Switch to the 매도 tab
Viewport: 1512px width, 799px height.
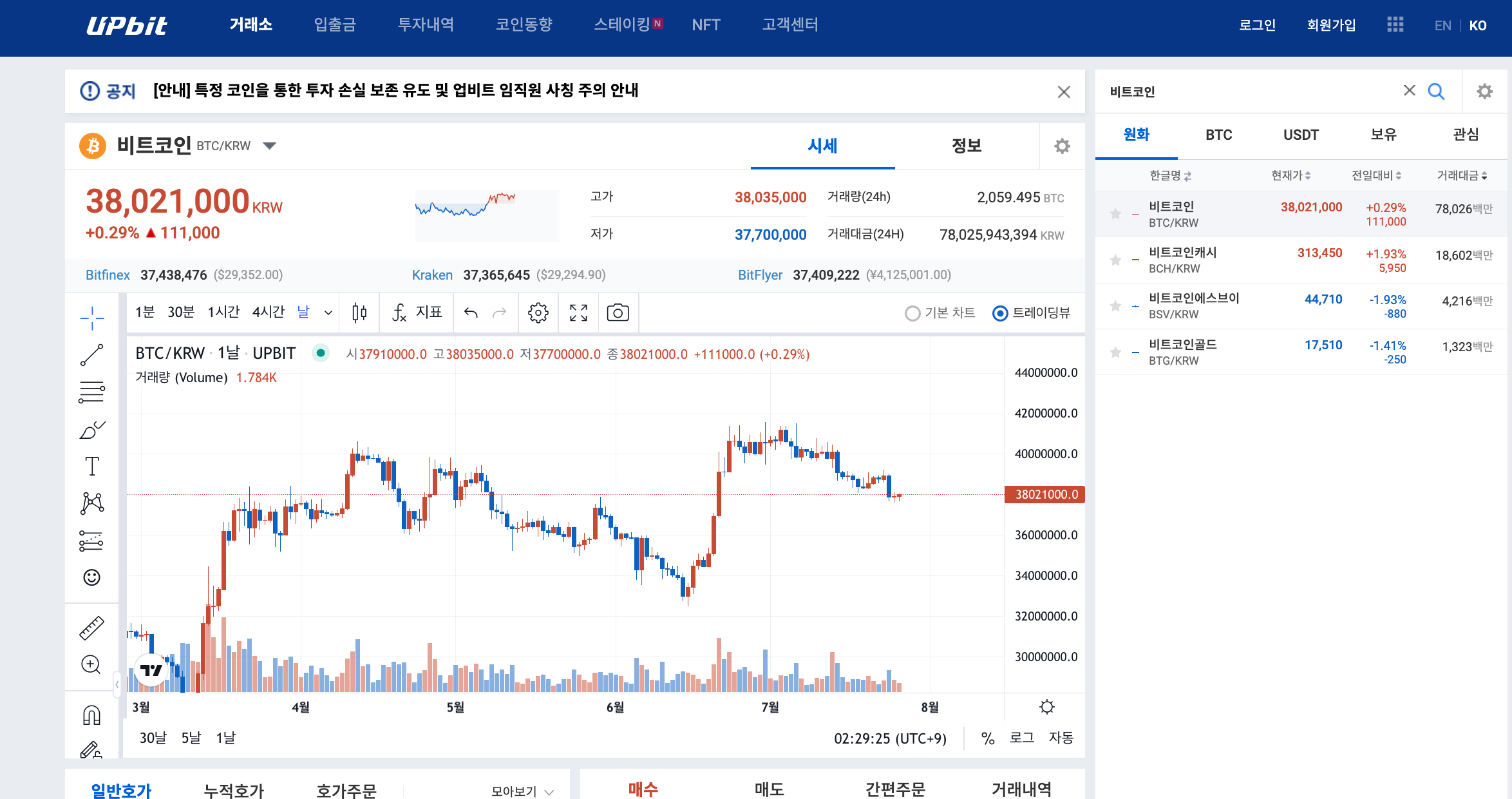click(x=769, y=789)
